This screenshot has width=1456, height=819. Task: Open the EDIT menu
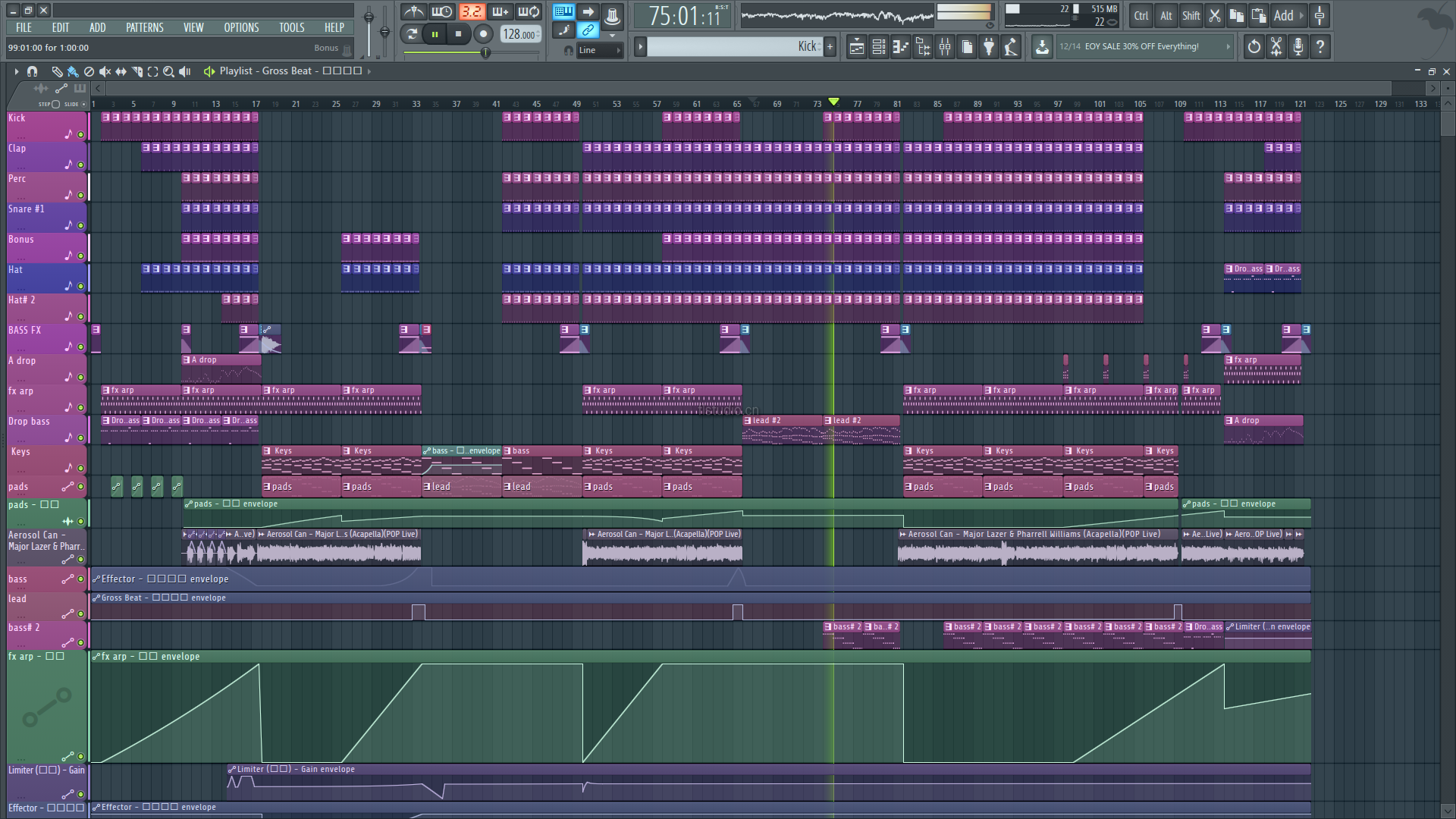61,27
